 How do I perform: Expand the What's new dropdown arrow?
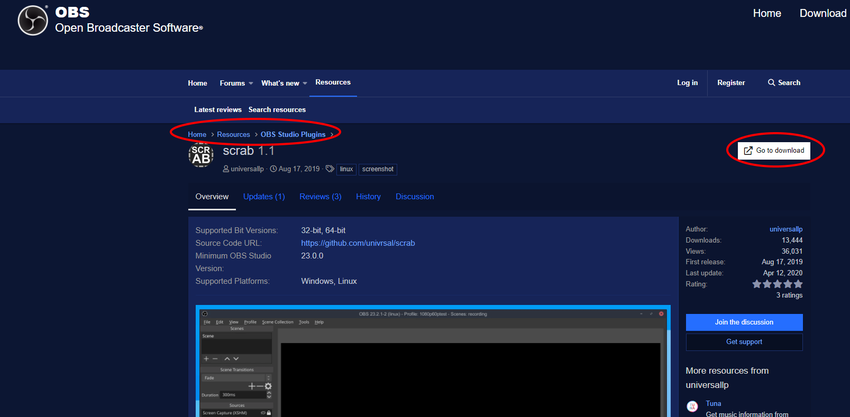(x=305, y=84)
